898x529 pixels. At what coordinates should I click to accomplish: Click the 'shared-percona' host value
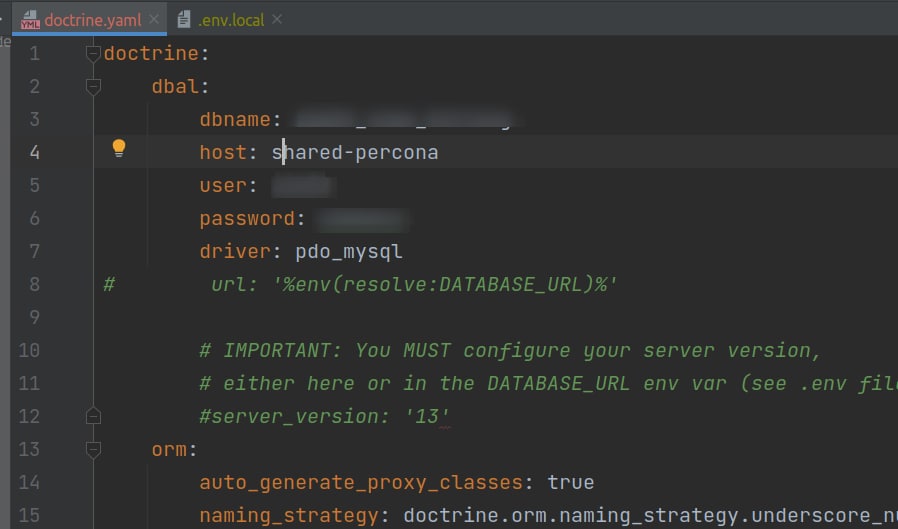[355, 153]
